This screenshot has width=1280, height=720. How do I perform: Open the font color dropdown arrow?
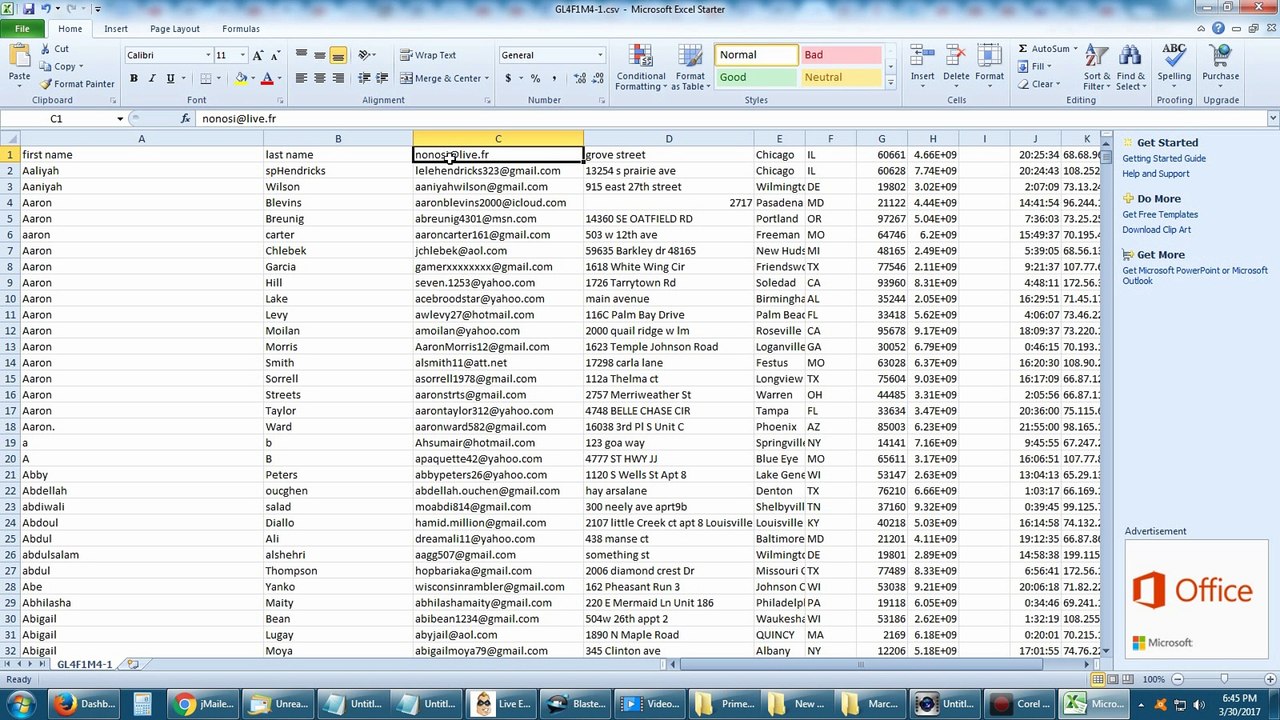(x=278, y=78)
